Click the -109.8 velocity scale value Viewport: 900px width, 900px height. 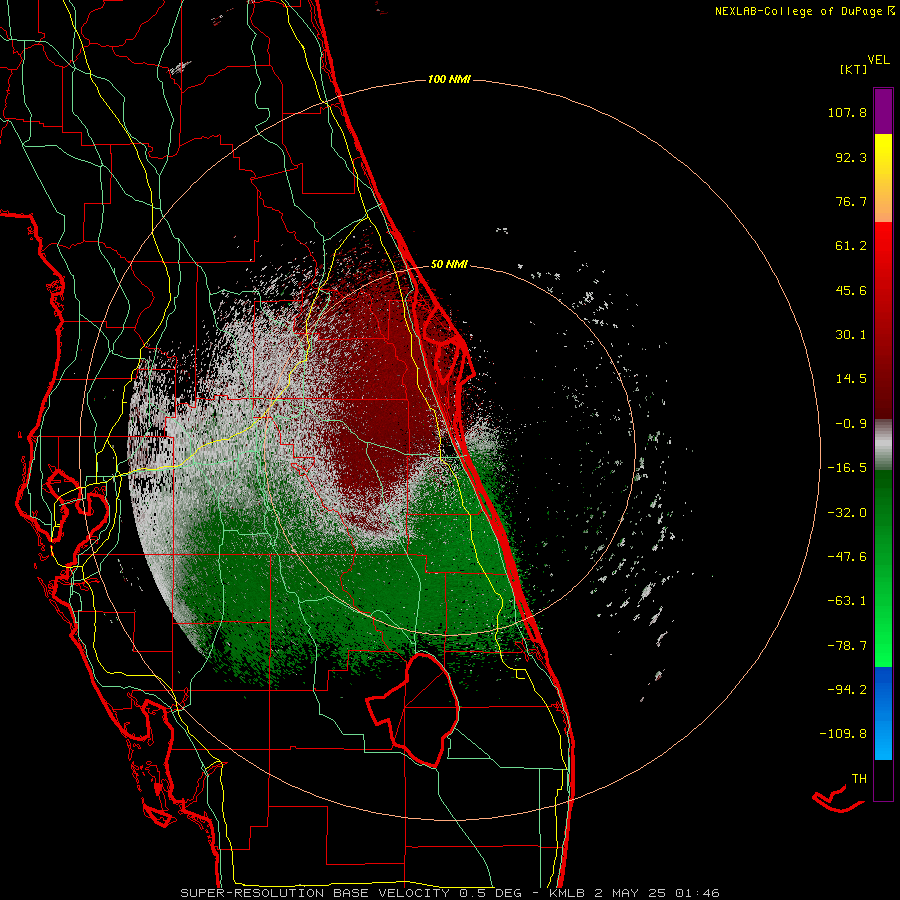(843, 734)
